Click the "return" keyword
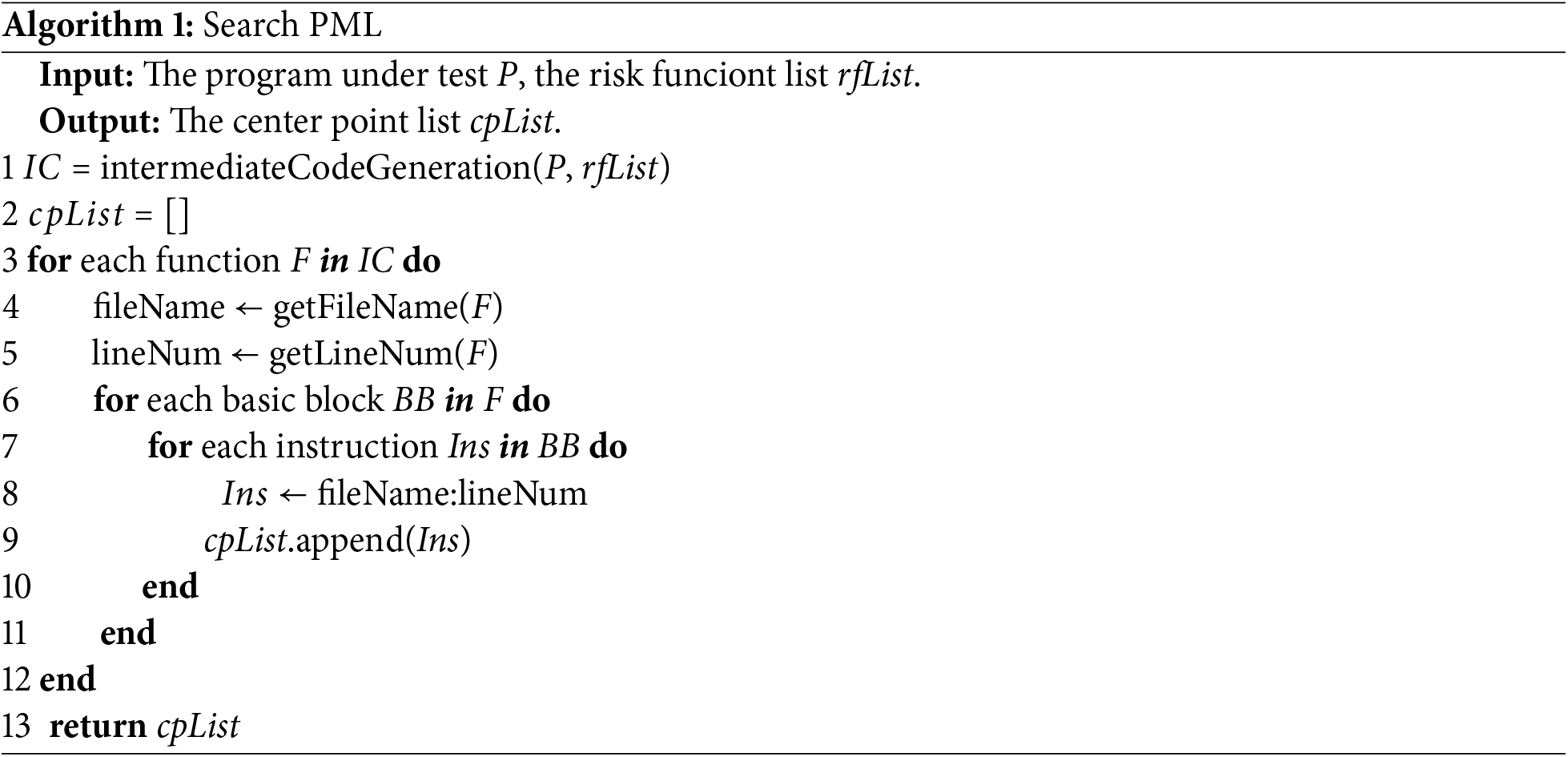 97,727
